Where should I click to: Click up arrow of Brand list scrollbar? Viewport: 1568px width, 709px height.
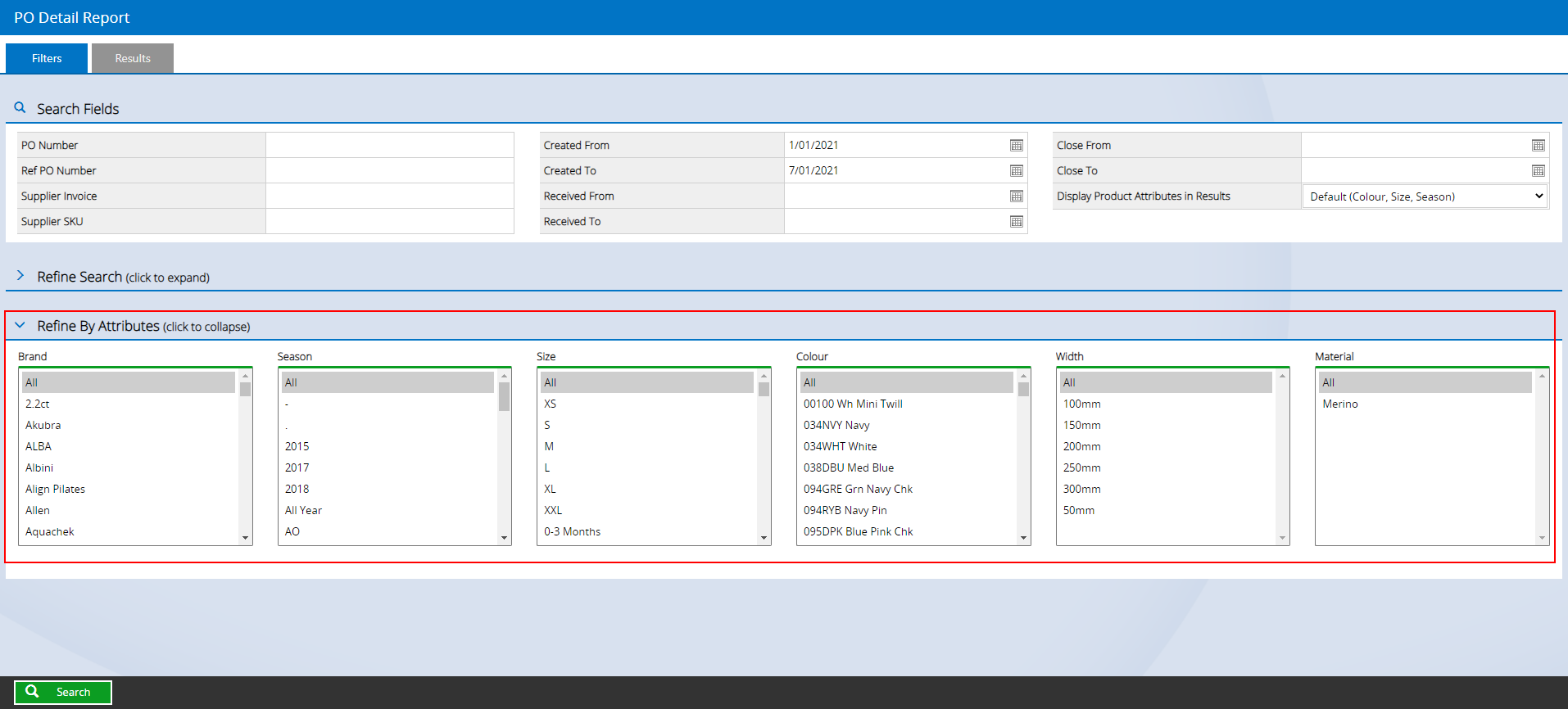[x=245, y=376]
